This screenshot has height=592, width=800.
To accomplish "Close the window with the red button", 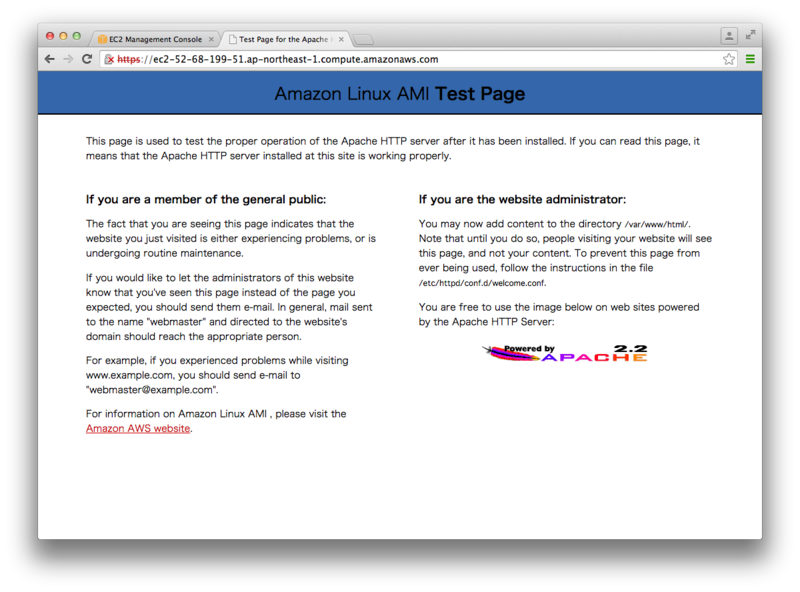I will click(49, 36).
